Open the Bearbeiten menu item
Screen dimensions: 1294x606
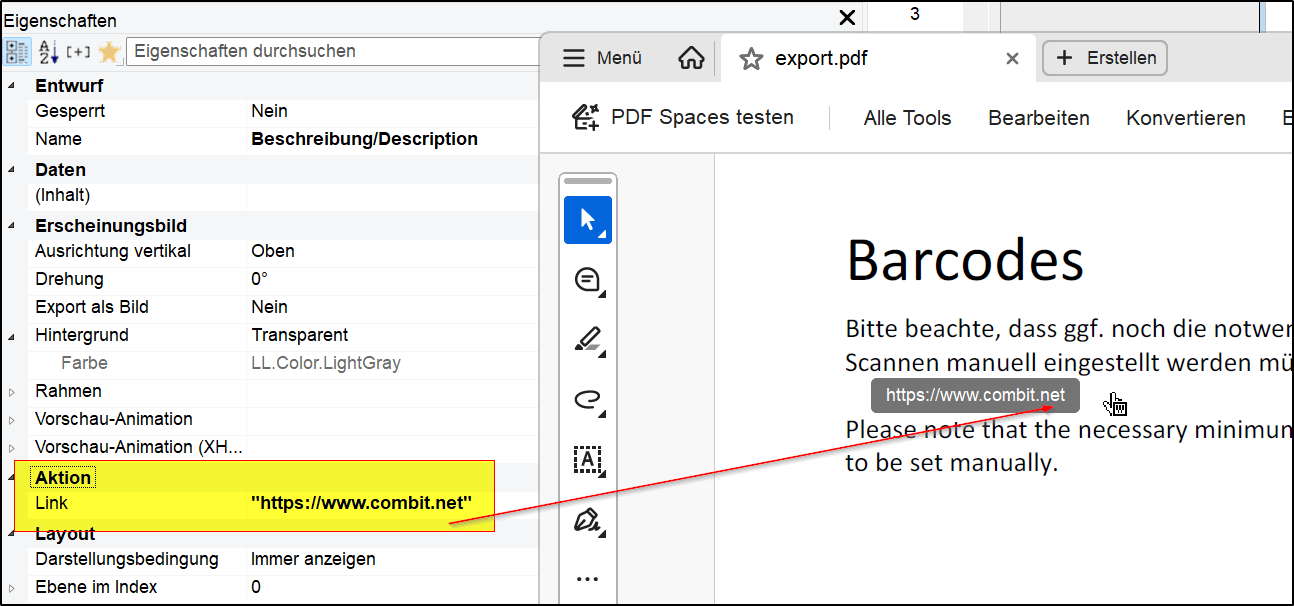[1038, 118]
